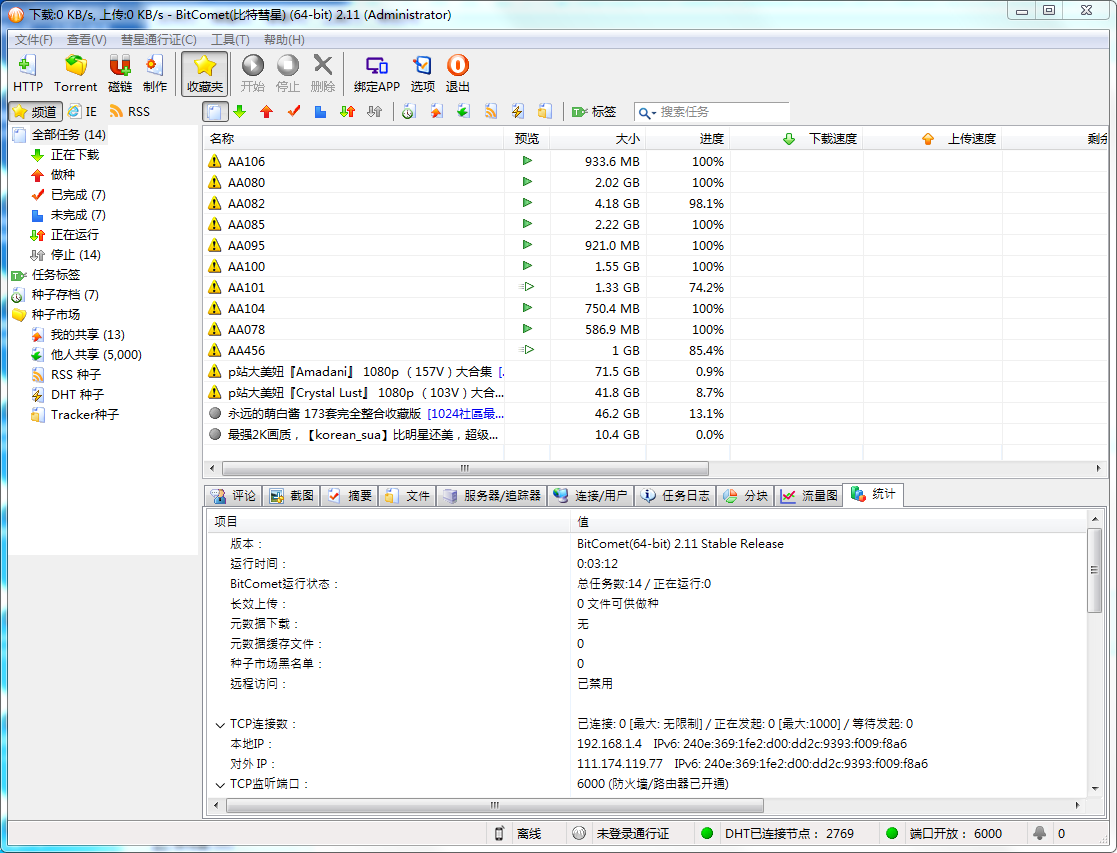Switch to the 服务器/追踪器 tab

[492, 495]
